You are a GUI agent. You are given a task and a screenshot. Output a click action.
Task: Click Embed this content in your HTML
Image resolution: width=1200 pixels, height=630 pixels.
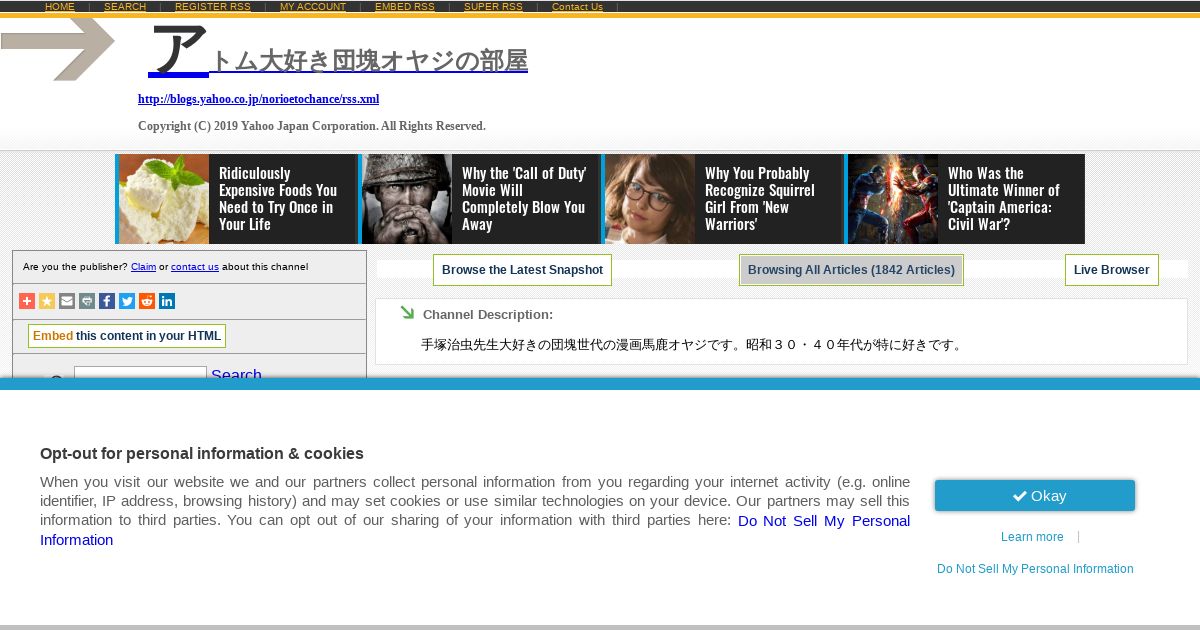point(127,336)
